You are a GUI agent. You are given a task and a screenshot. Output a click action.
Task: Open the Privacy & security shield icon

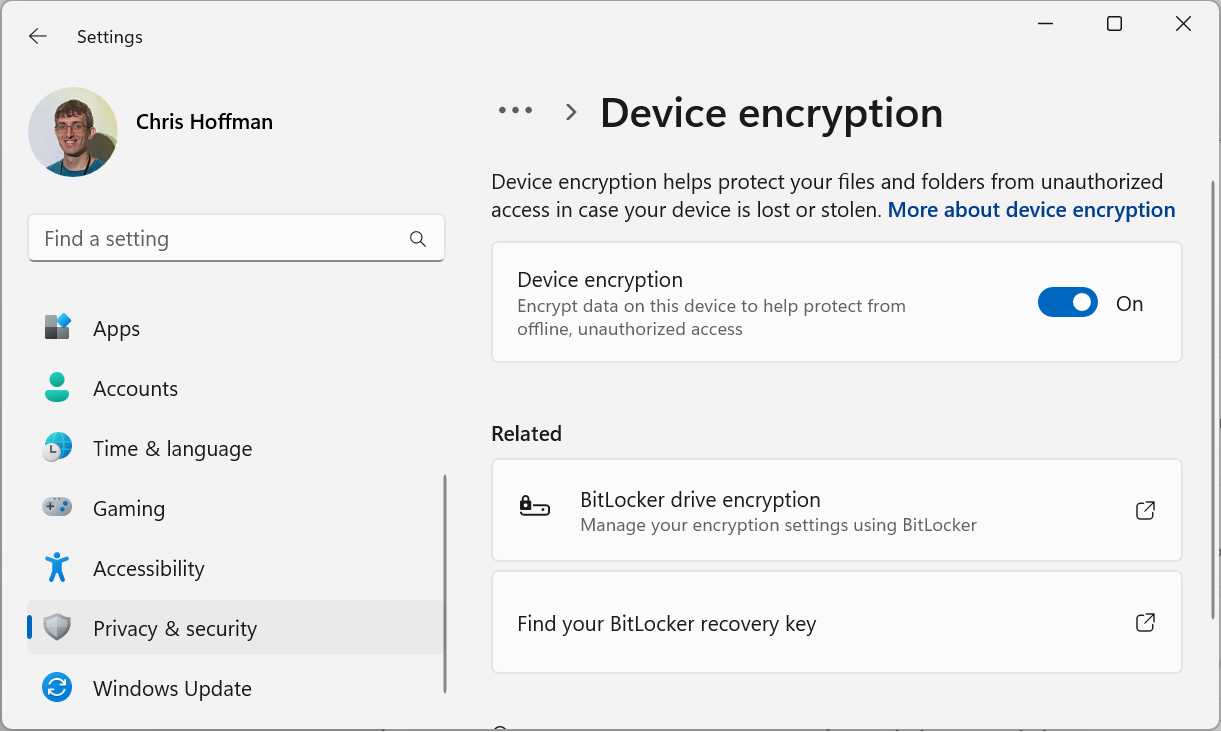pos(57,628)
